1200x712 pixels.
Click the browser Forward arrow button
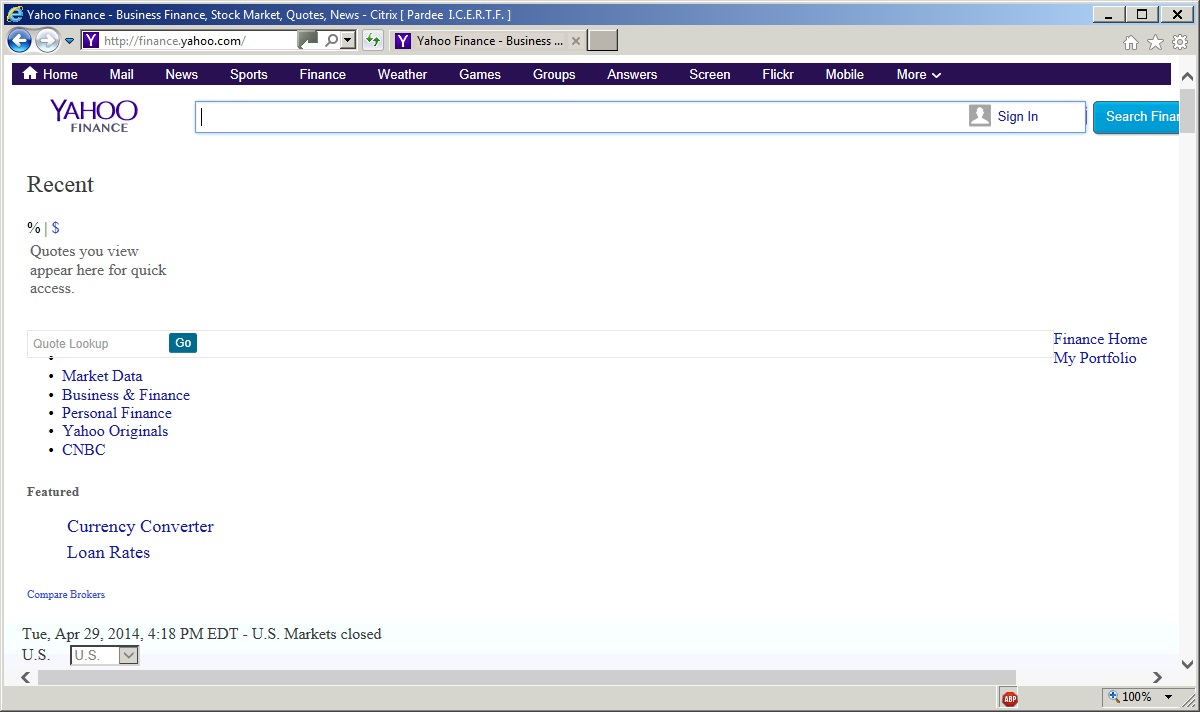(x=46, y=40)
